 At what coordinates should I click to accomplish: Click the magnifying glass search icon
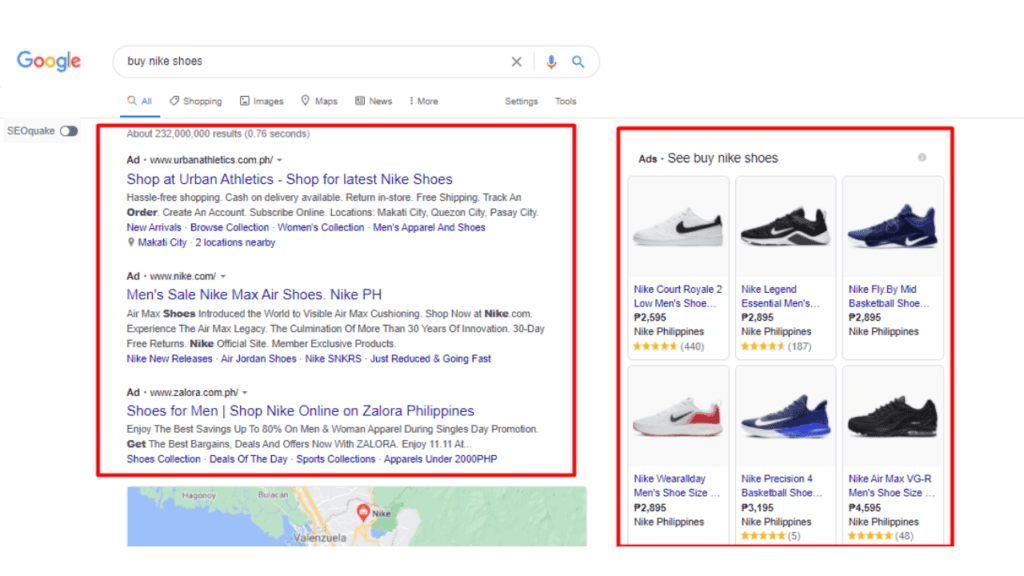(x=578, y=61)
